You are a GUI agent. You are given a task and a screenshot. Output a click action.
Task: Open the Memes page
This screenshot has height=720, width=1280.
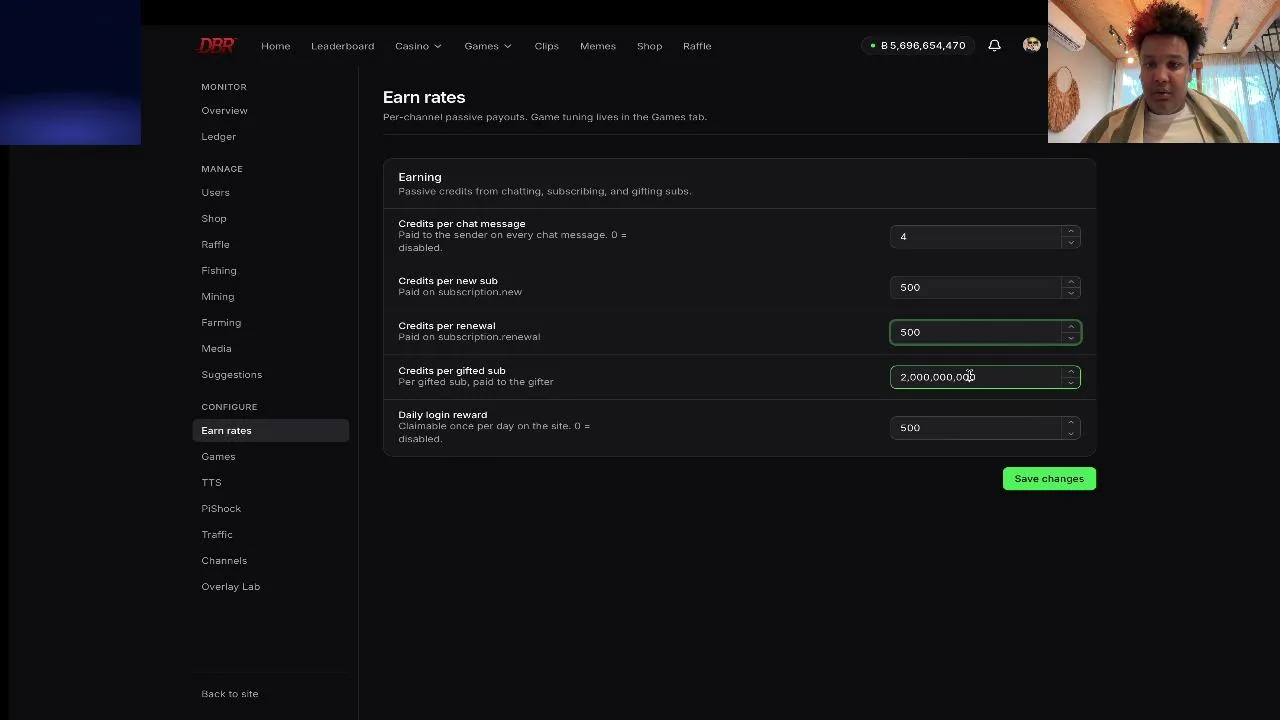click(x=598, y=46)
